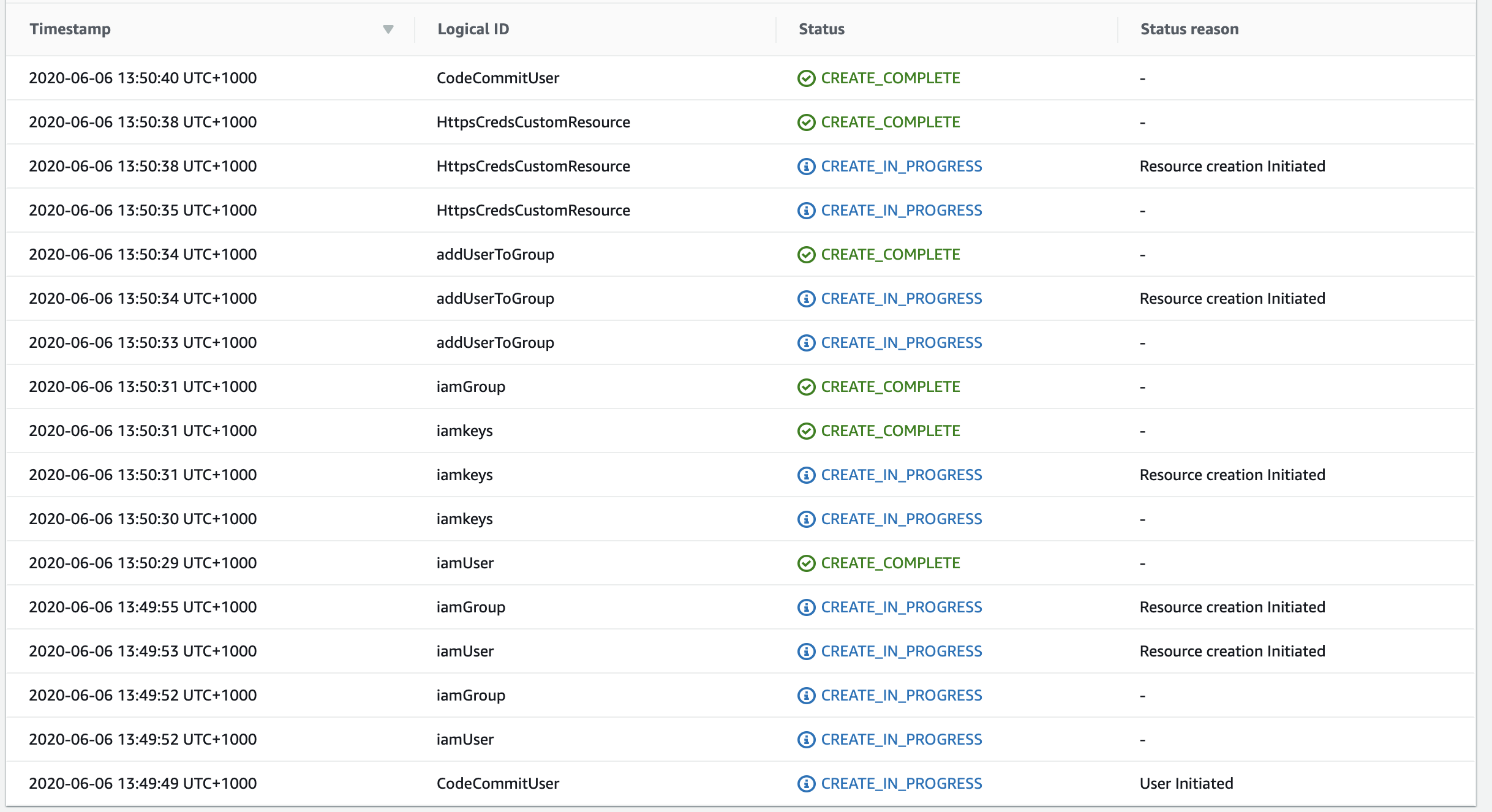Click green check icon for HttpsCredsCustomResource CREATE_COMPLETE
This screenshot has width=1492, height=812.
click(x=806, y=122)
